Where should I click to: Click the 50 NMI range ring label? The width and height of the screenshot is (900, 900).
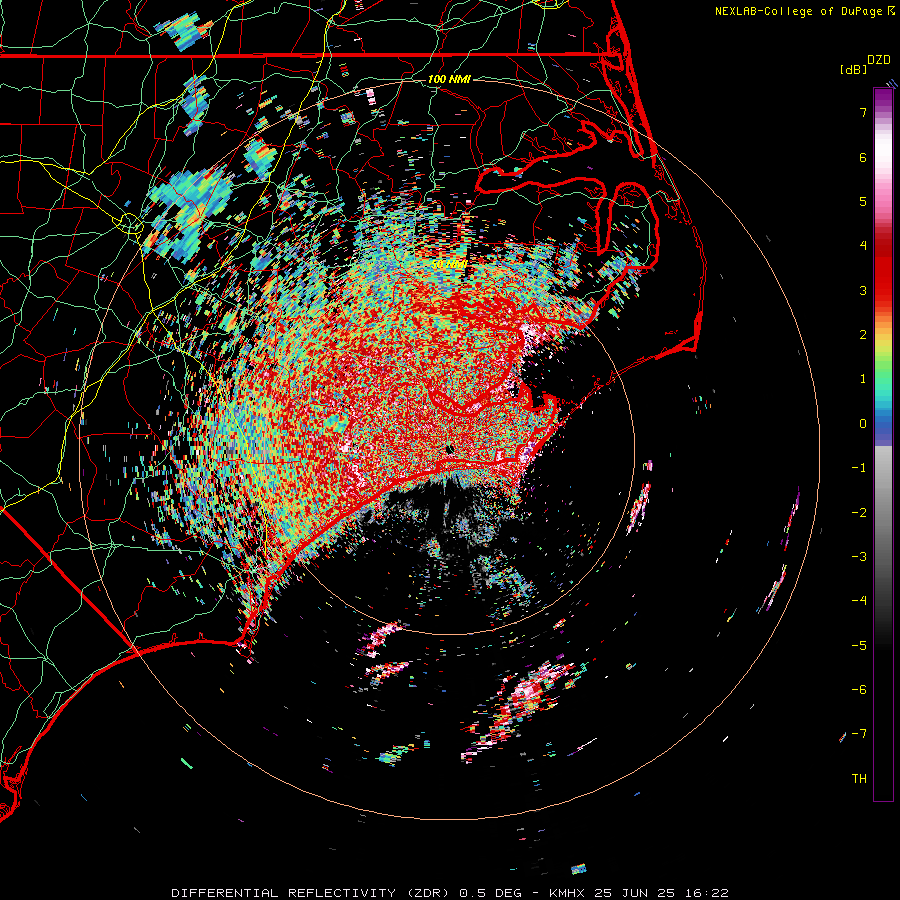pos(449,264)
